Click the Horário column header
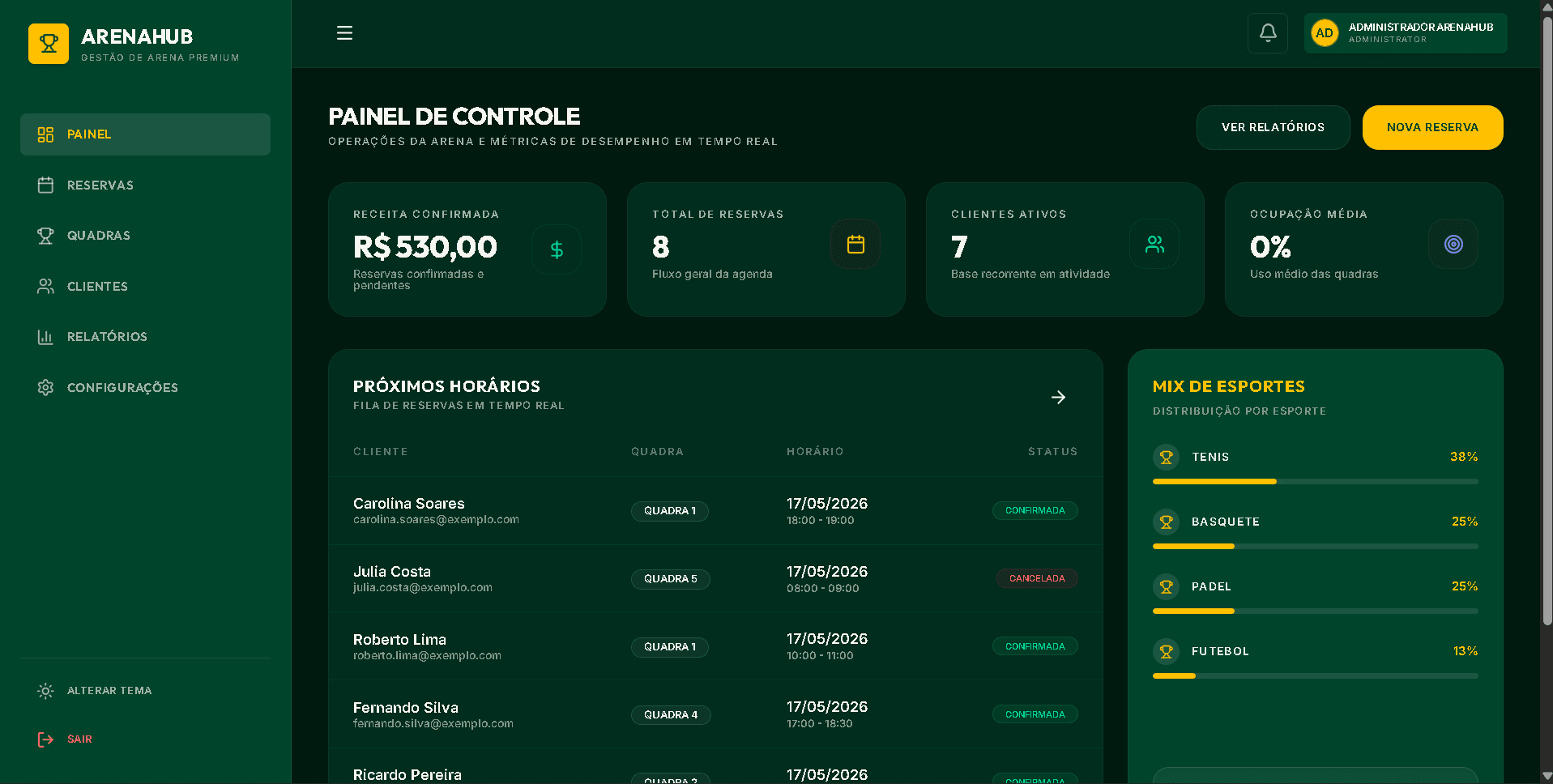The height and width of the screenshot is (784, 1553). (x=815, y=452)
